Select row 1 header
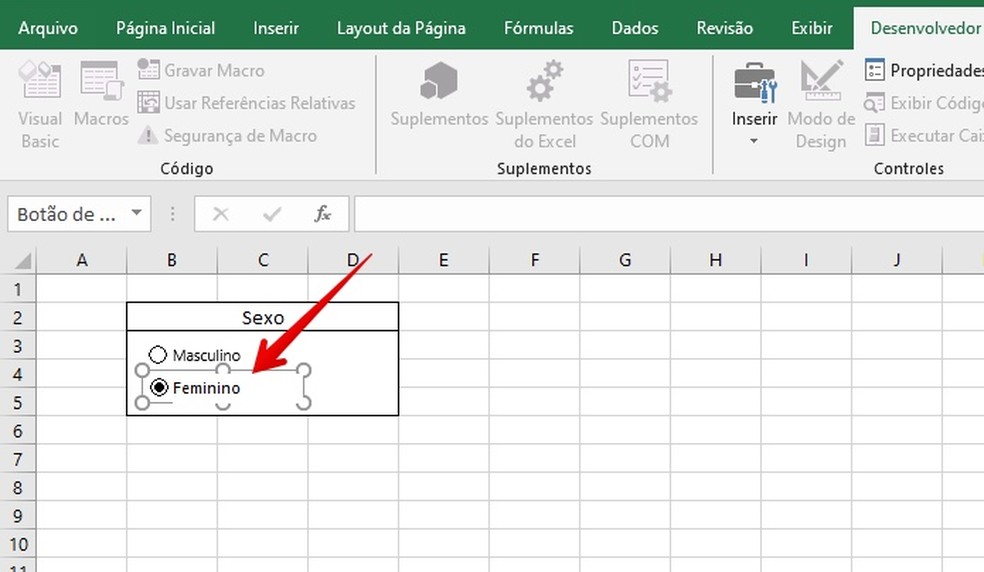The width and height of the screenshot is (984, 572). click(x=18, y=289)
